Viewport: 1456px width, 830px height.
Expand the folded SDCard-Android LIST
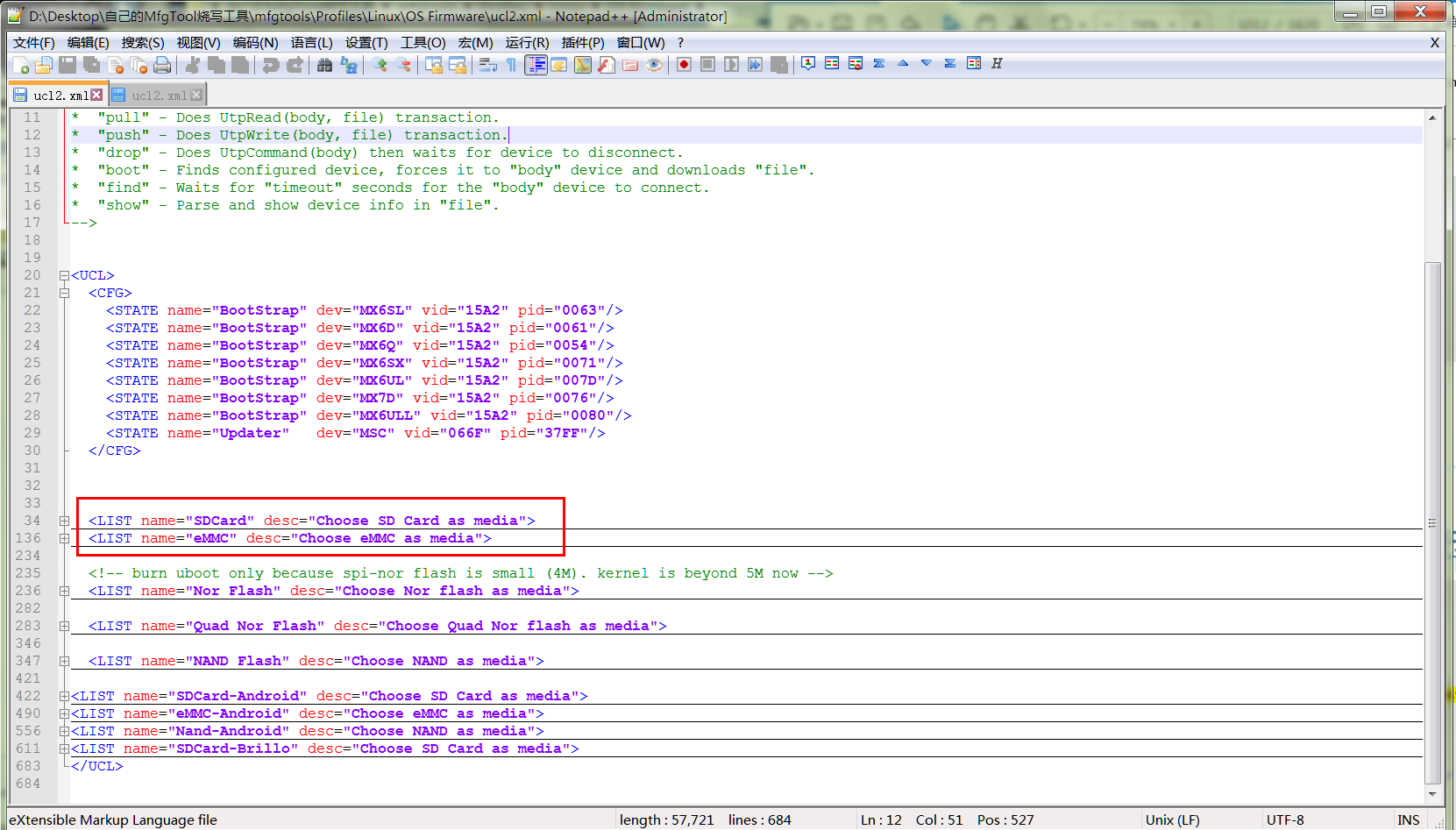coord(64,696)
